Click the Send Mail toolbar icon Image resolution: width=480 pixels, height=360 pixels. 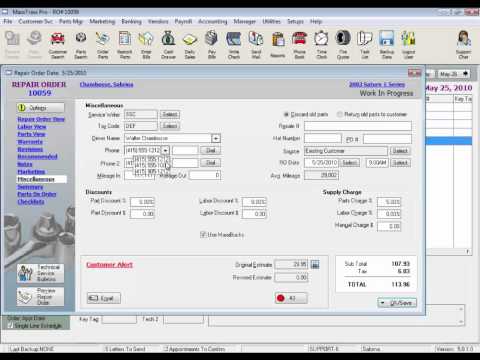coord(256,45)
